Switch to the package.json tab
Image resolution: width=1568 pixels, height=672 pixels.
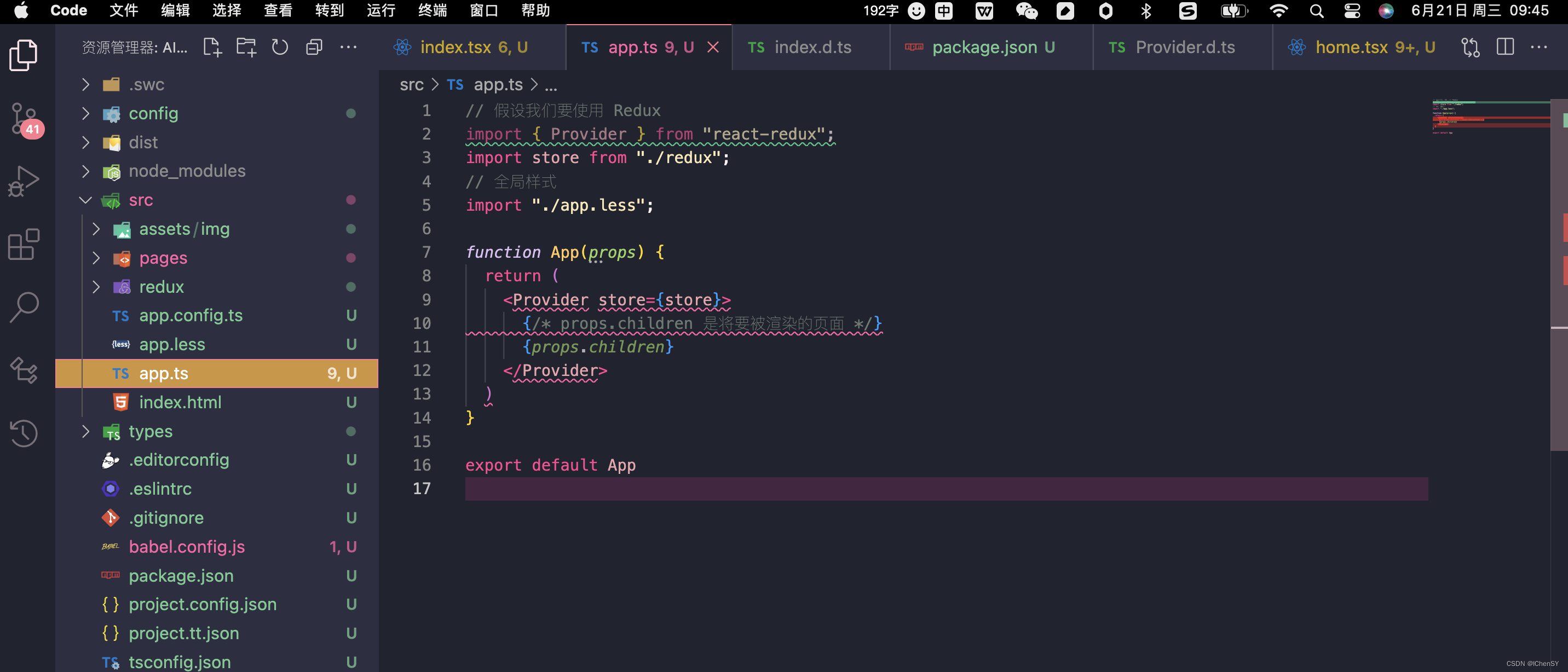(x=984, y=48)
